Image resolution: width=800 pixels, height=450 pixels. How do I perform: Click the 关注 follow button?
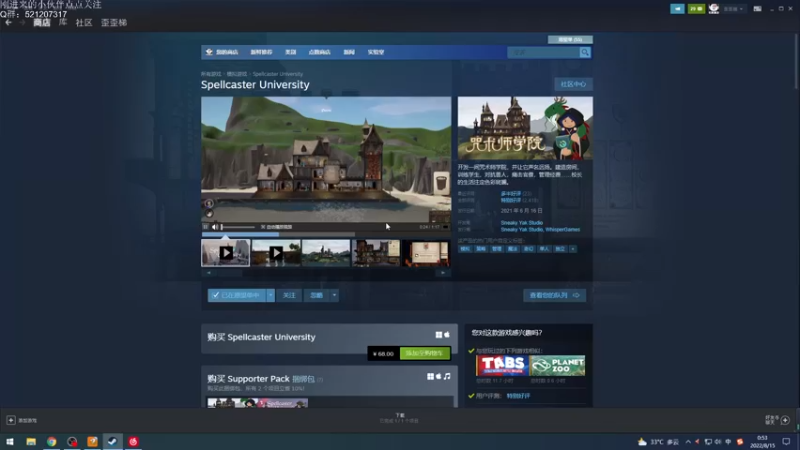[x=289, y=295]
